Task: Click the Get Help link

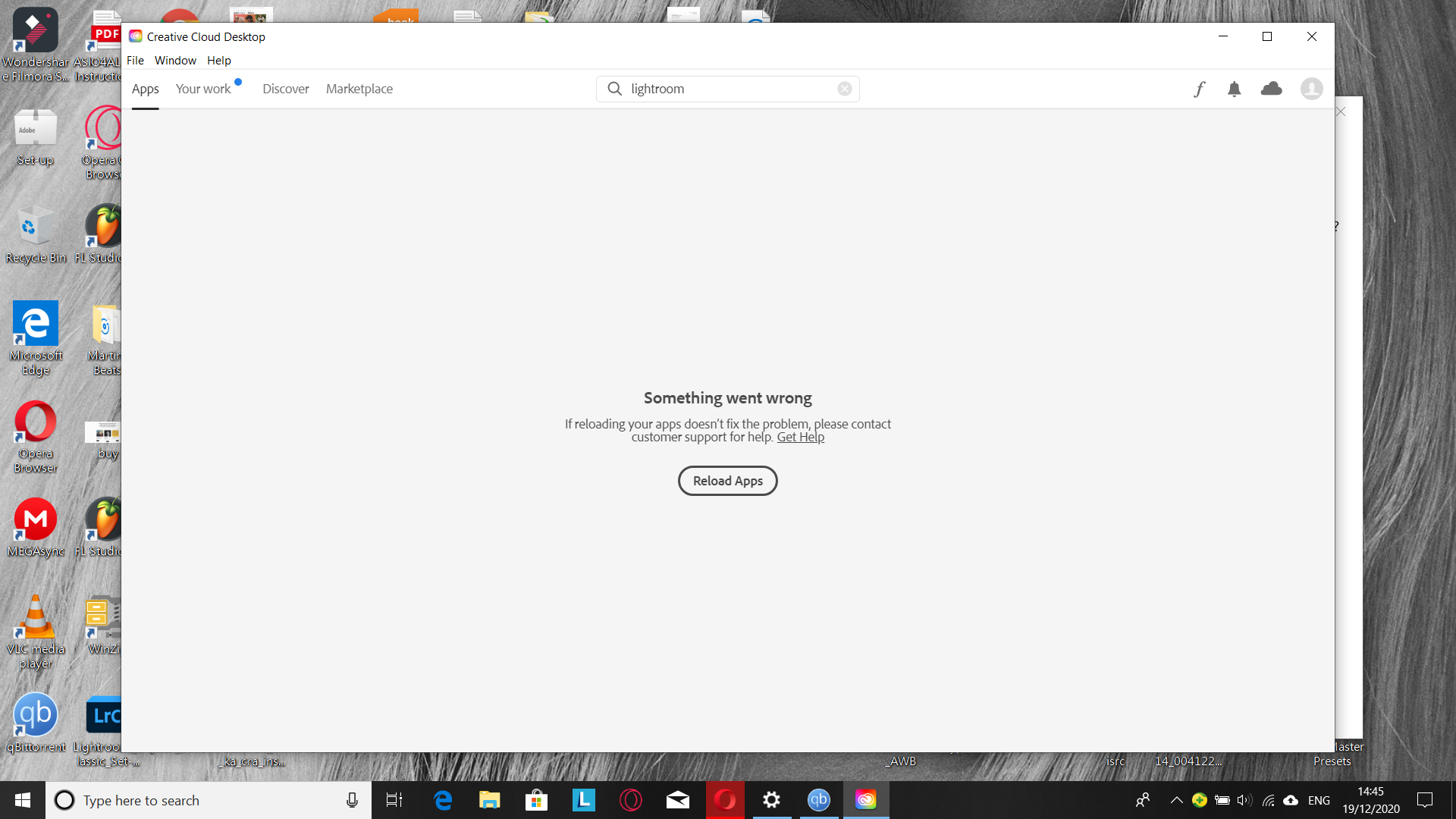Action: (x=800, y=437)
